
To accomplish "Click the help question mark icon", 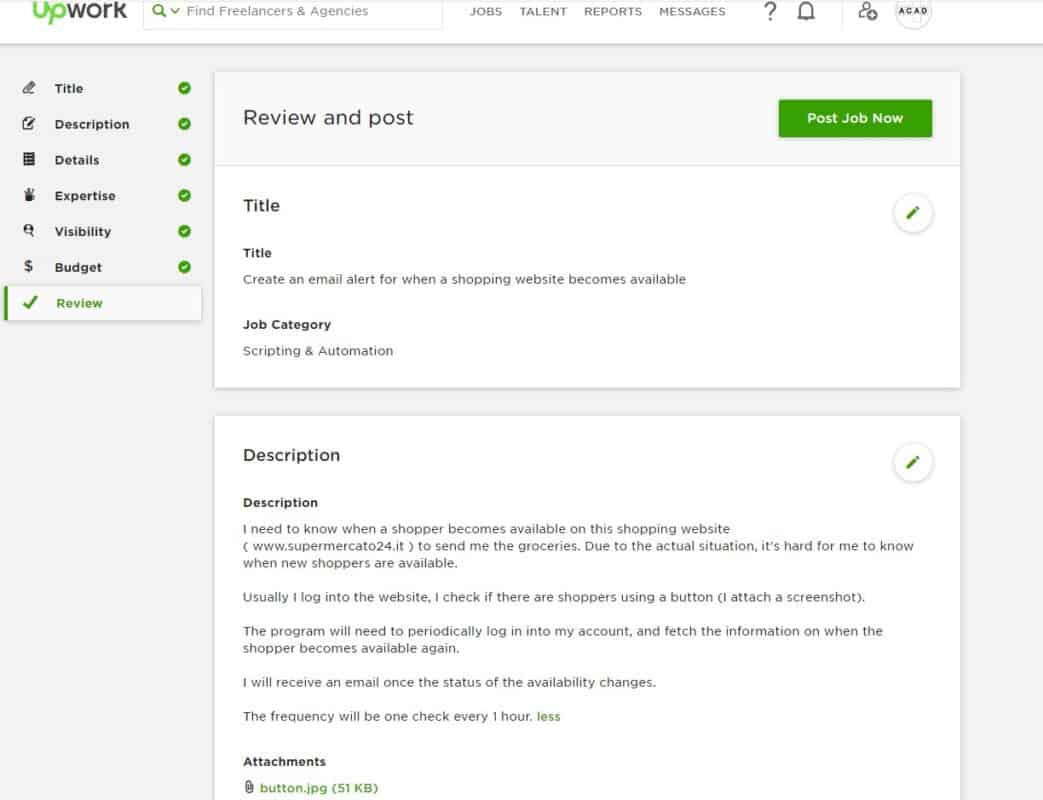I will point(769,12).
